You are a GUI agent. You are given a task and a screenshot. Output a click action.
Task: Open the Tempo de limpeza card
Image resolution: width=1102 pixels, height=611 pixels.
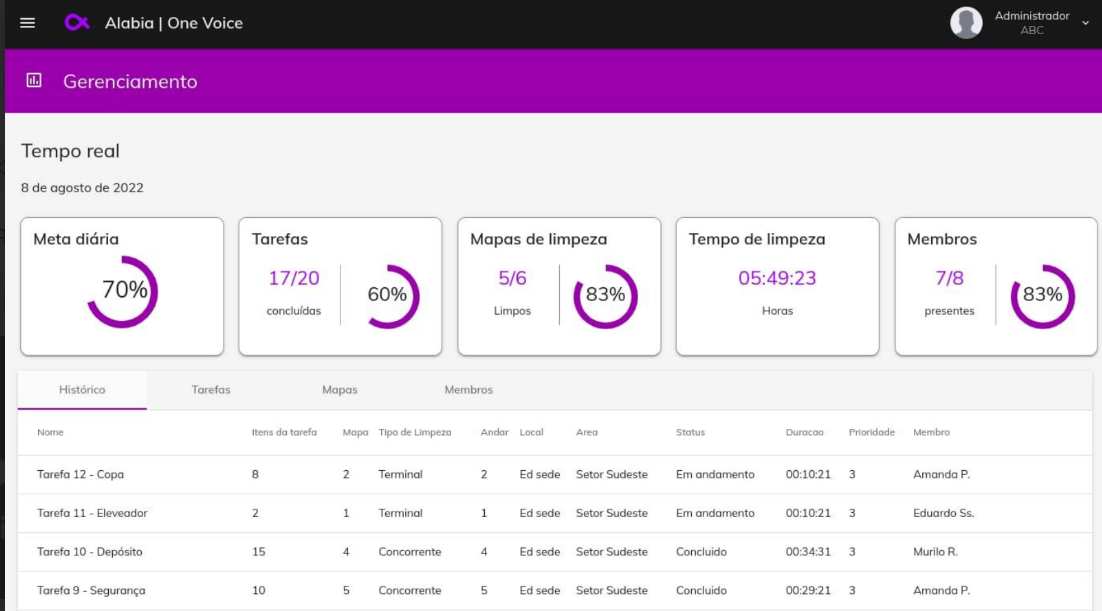click(x=777, y=286)
